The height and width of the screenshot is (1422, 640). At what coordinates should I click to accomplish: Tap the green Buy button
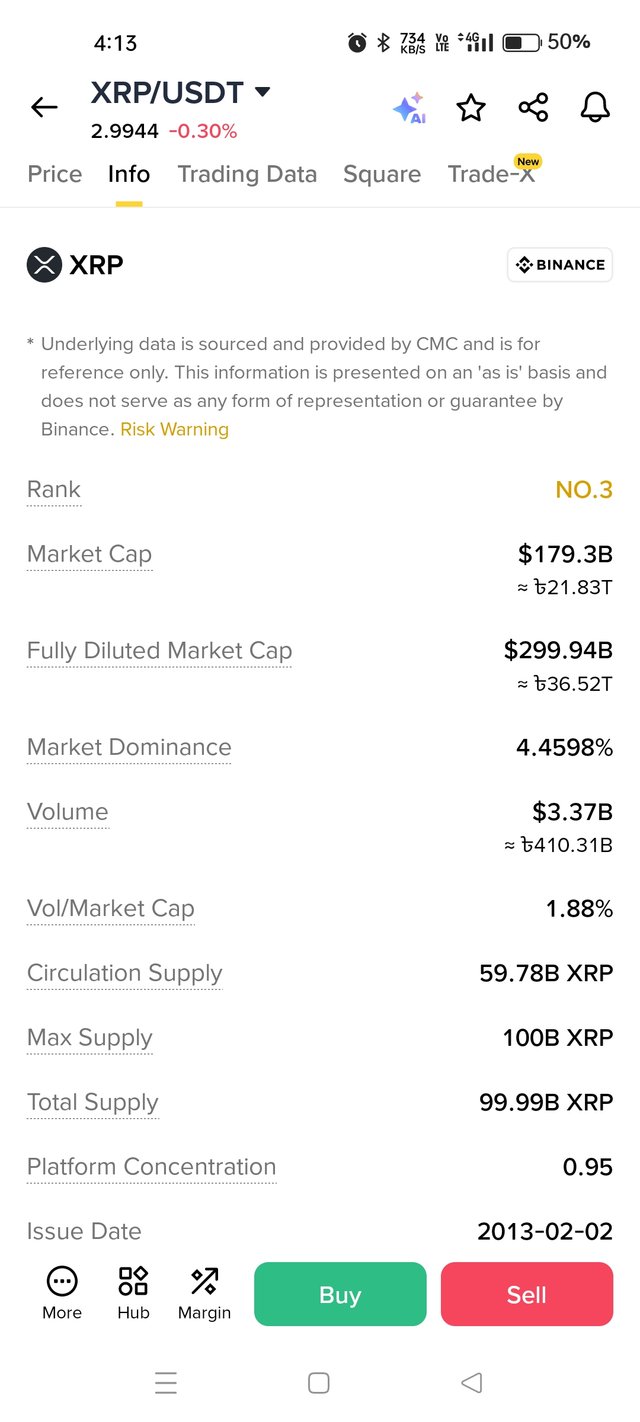click(340, 1294)
